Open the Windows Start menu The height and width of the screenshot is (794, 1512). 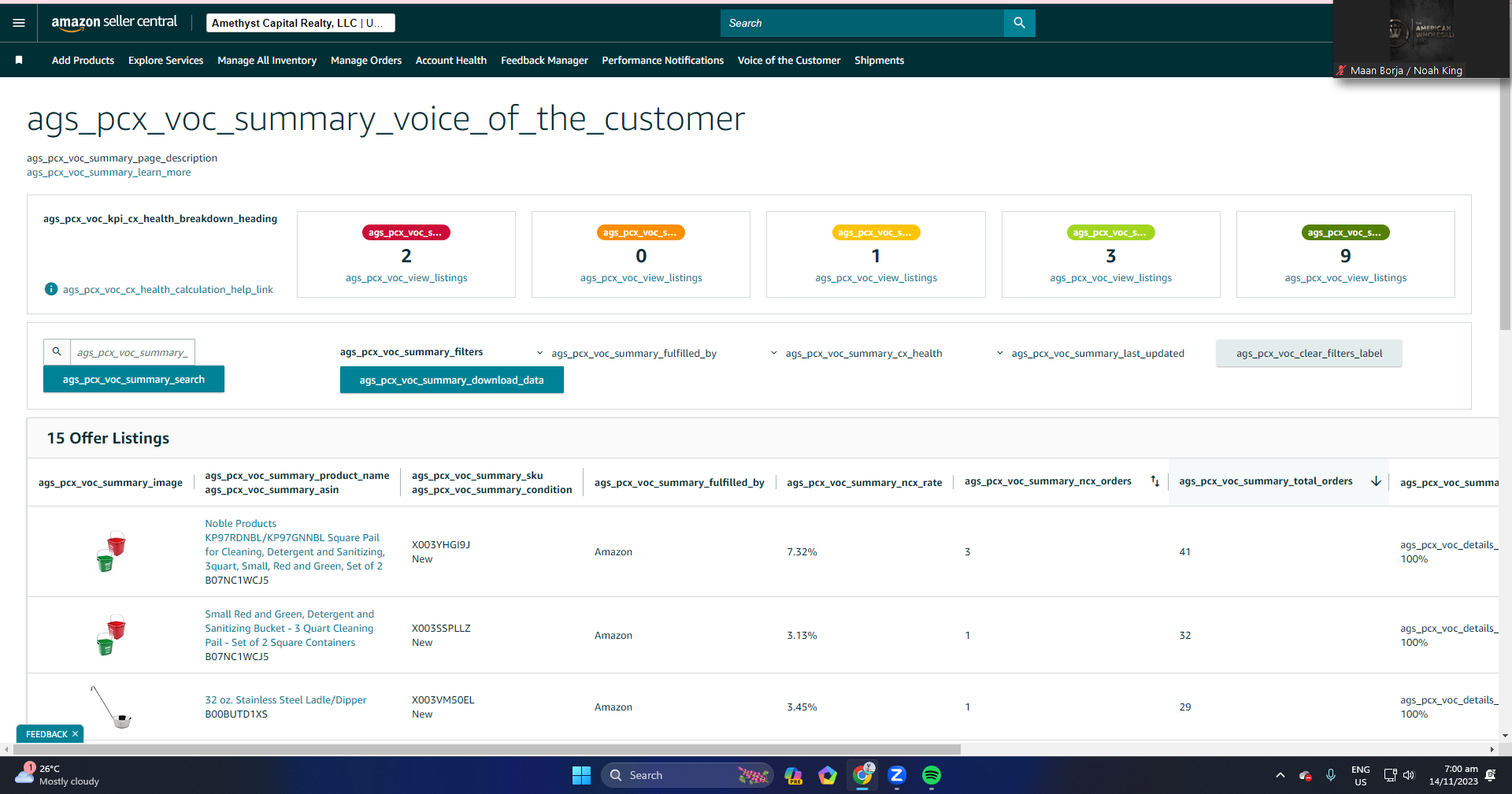pyautogui.click(x=581, y=775)
